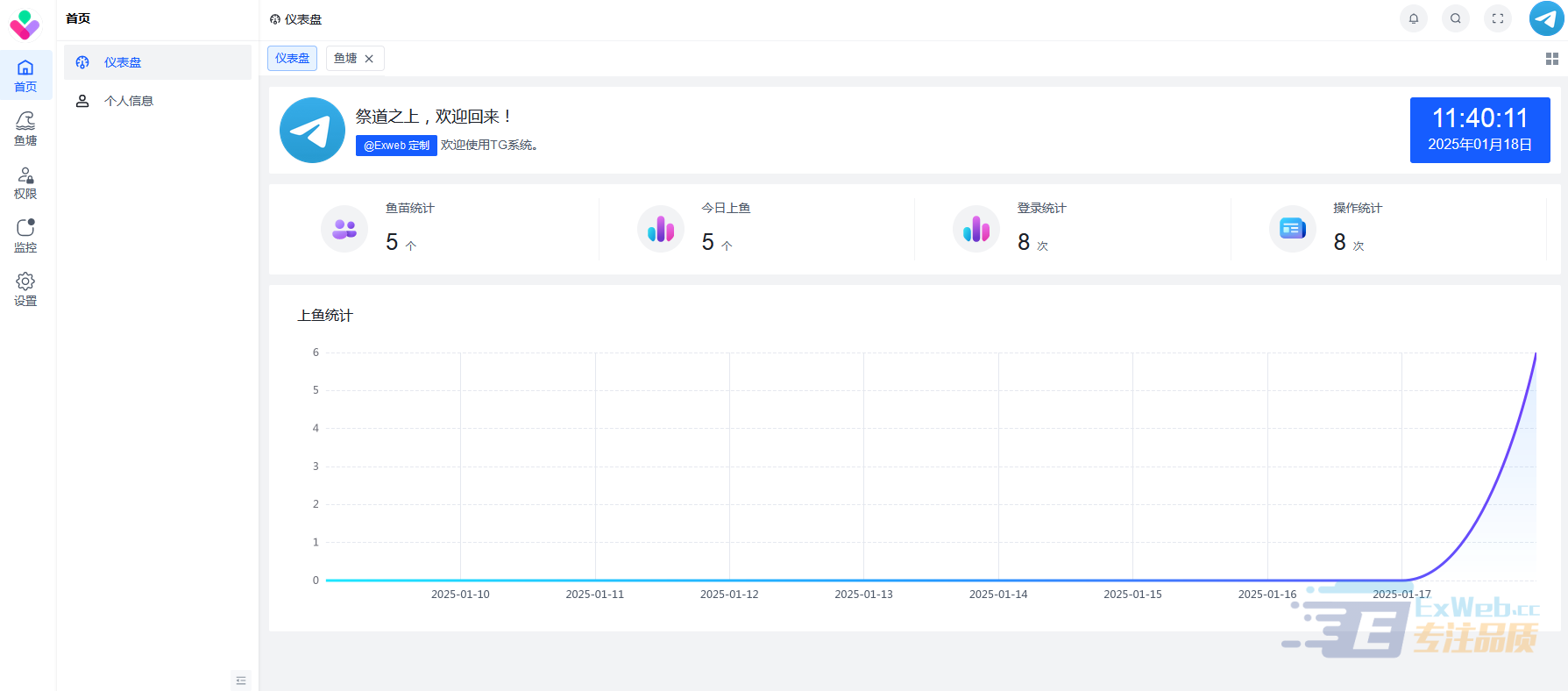Close the 鱼塘 tab

click(369, 59)
